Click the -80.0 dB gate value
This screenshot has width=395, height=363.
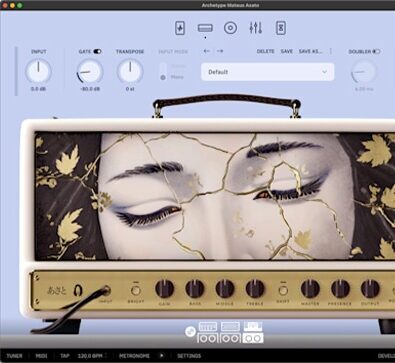(x=90, y=89)
